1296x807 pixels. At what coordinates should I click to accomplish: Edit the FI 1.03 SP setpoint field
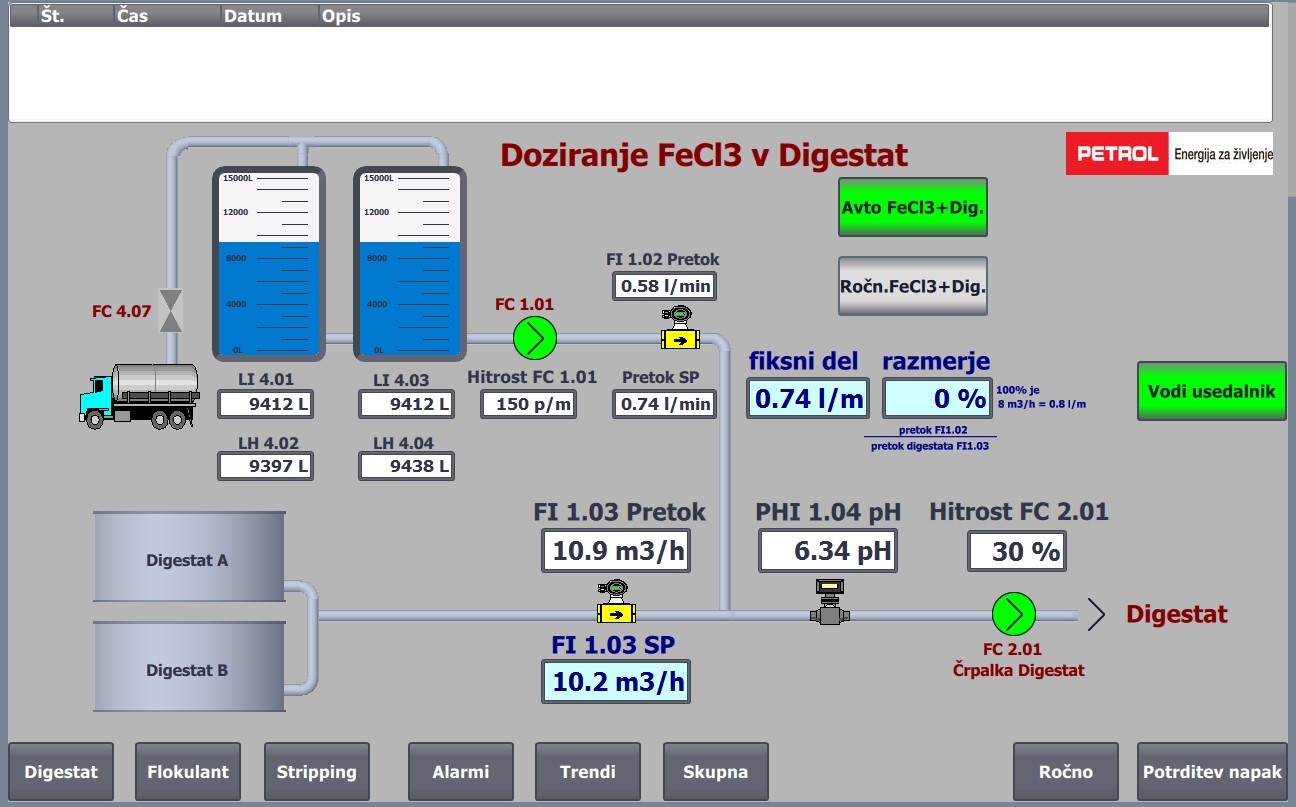point(617,682)
